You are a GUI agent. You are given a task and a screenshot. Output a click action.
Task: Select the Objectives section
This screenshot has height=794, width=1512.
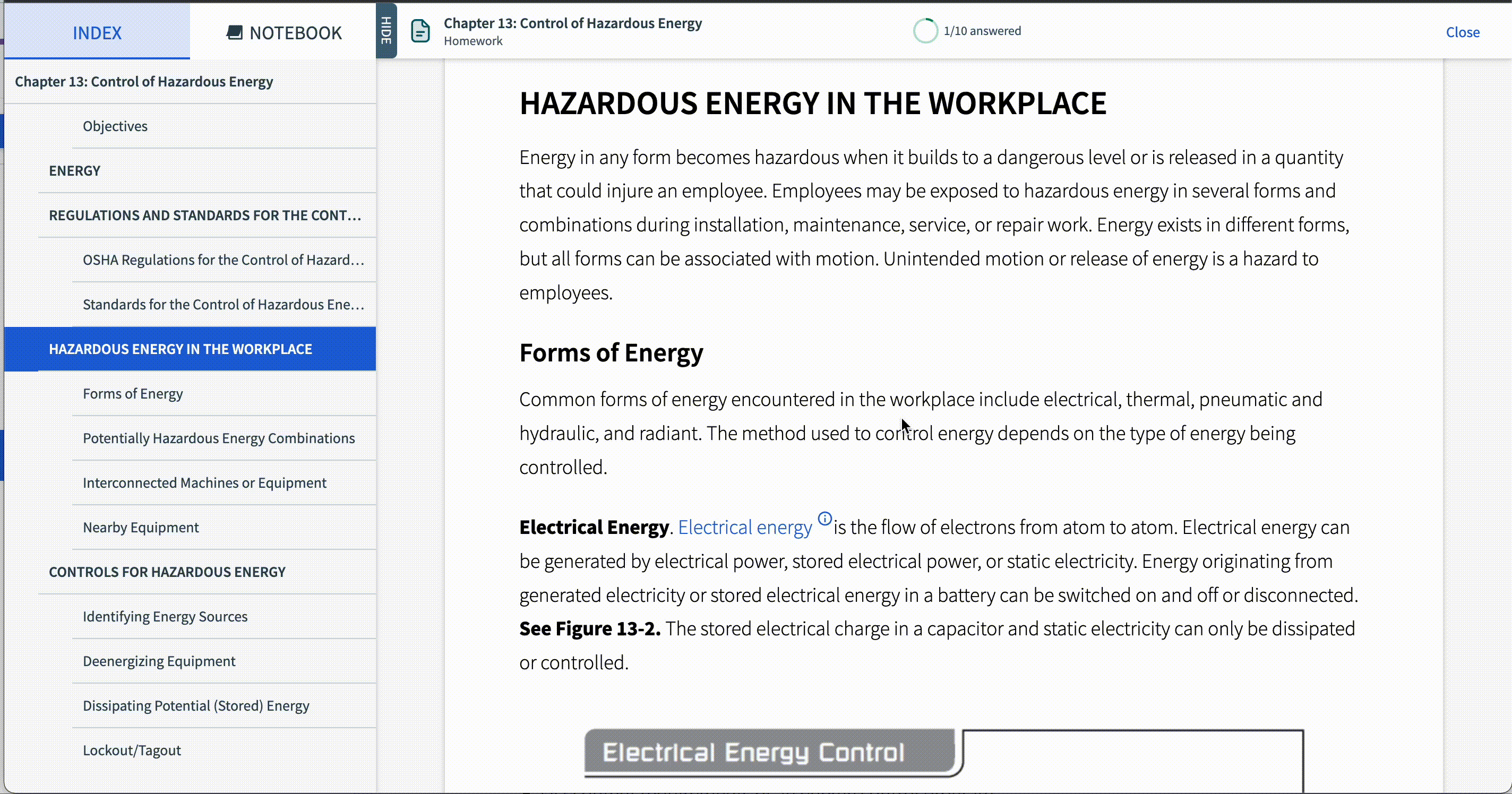point(115,126)
